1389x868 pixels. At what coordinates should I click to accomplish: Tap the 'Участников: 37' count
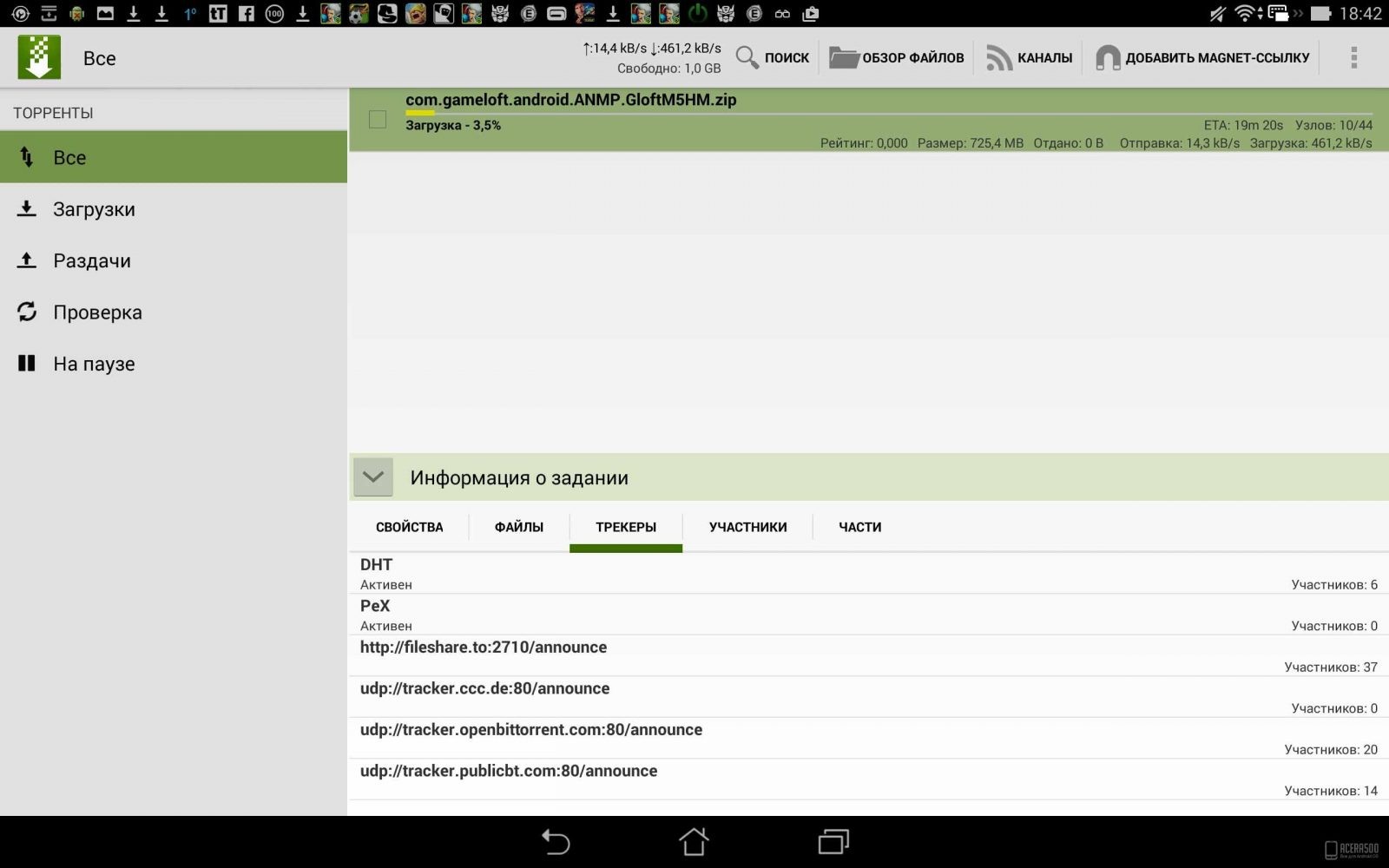[1331, 667]
